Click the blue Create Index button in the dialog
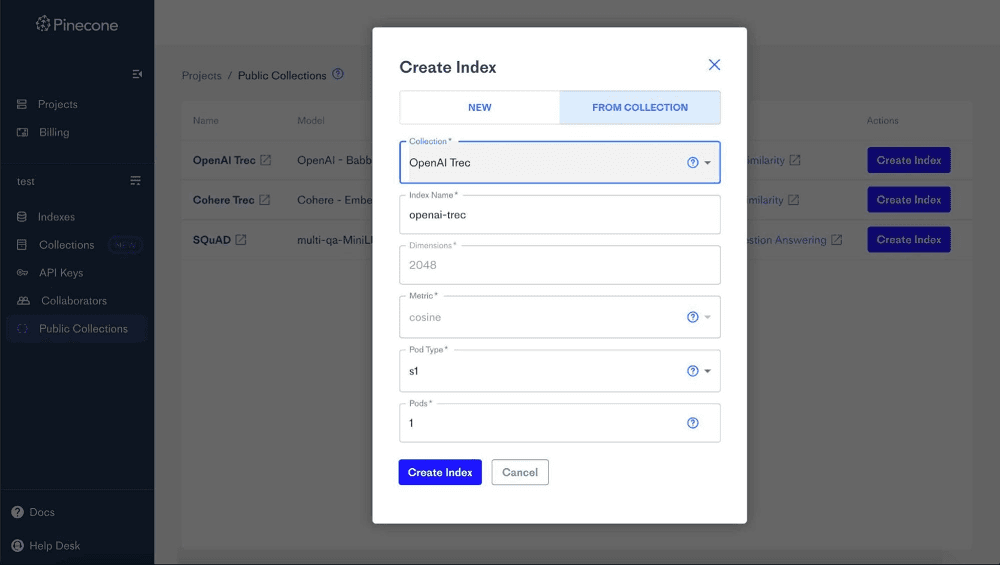Screen dimensions: 1000x565 [440, 473]
